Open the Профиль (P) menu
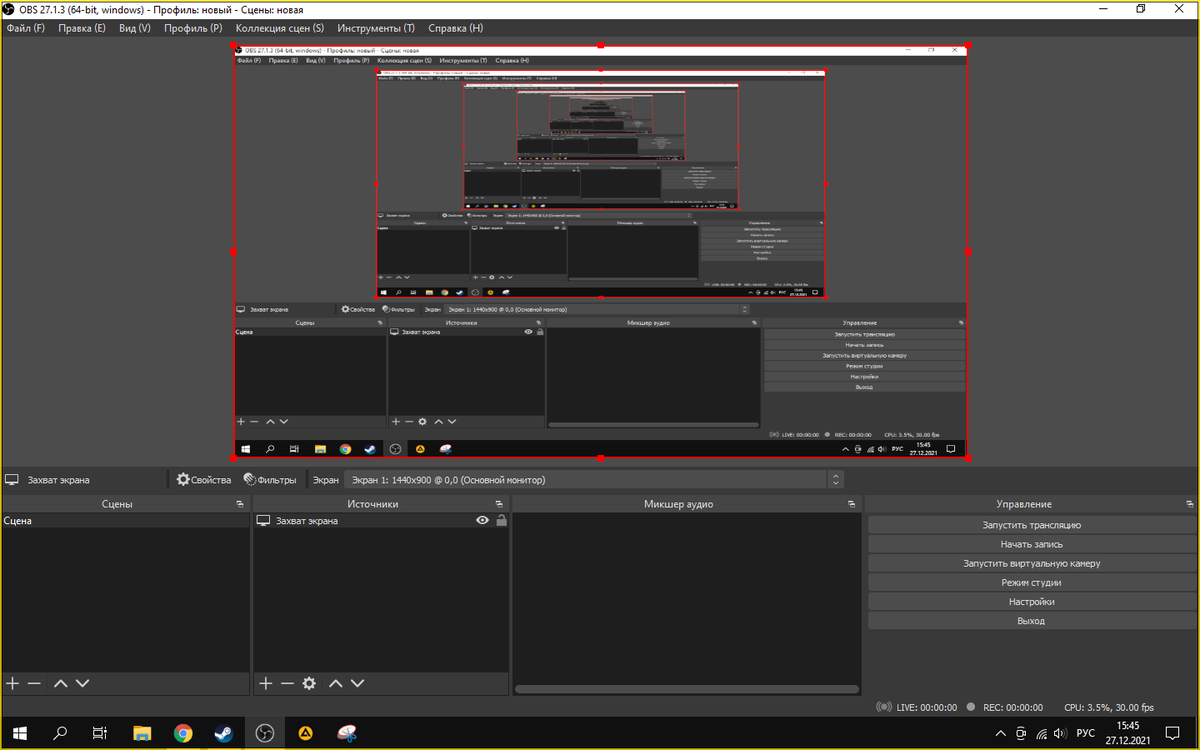The image size is (1200, 750). click(193, 28)
